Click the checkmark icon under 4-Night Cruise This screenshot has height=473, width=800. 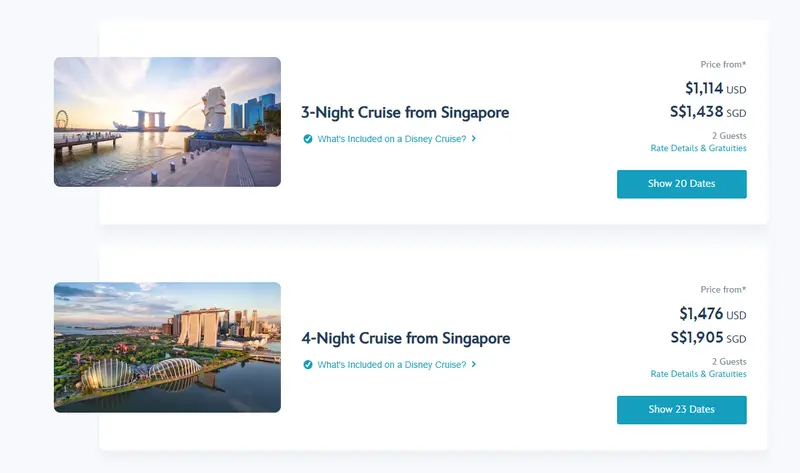coord(308,364)
